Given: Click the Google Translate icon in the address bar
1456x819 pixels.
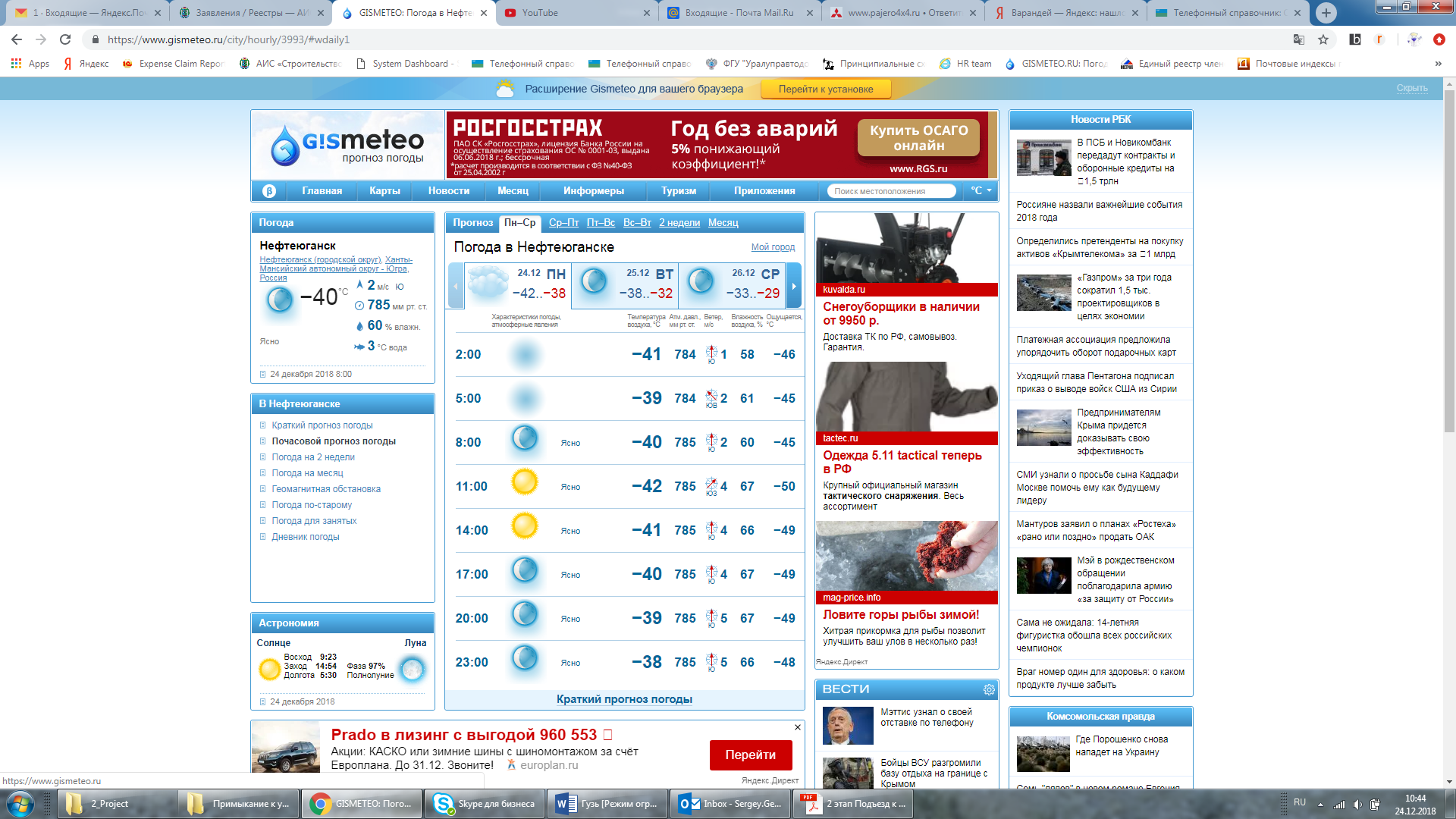Looking at the screenshot, I should (1299, 39).
